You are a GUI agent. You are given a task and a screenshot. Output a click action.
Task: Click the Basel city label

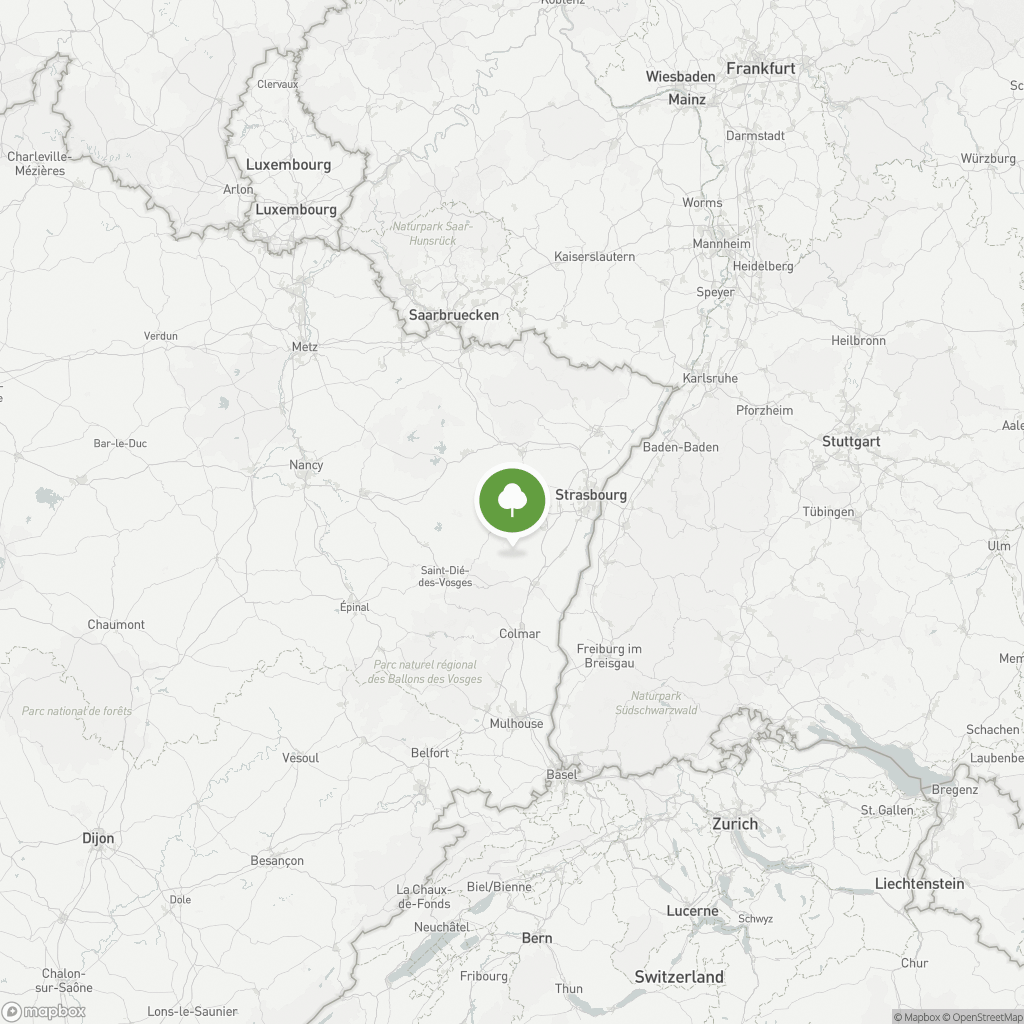tap(562, 775)
